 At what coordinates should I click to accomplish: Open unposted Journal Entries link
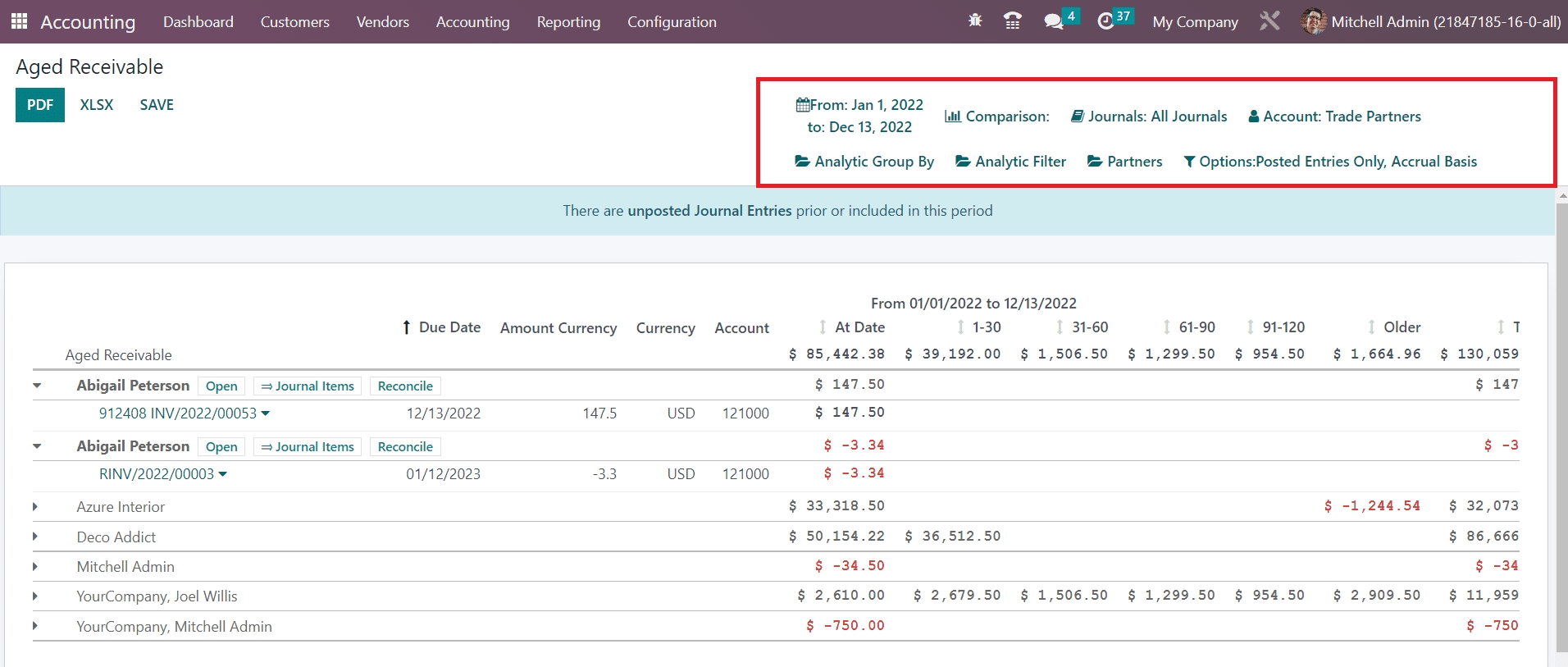coord(709,211)
